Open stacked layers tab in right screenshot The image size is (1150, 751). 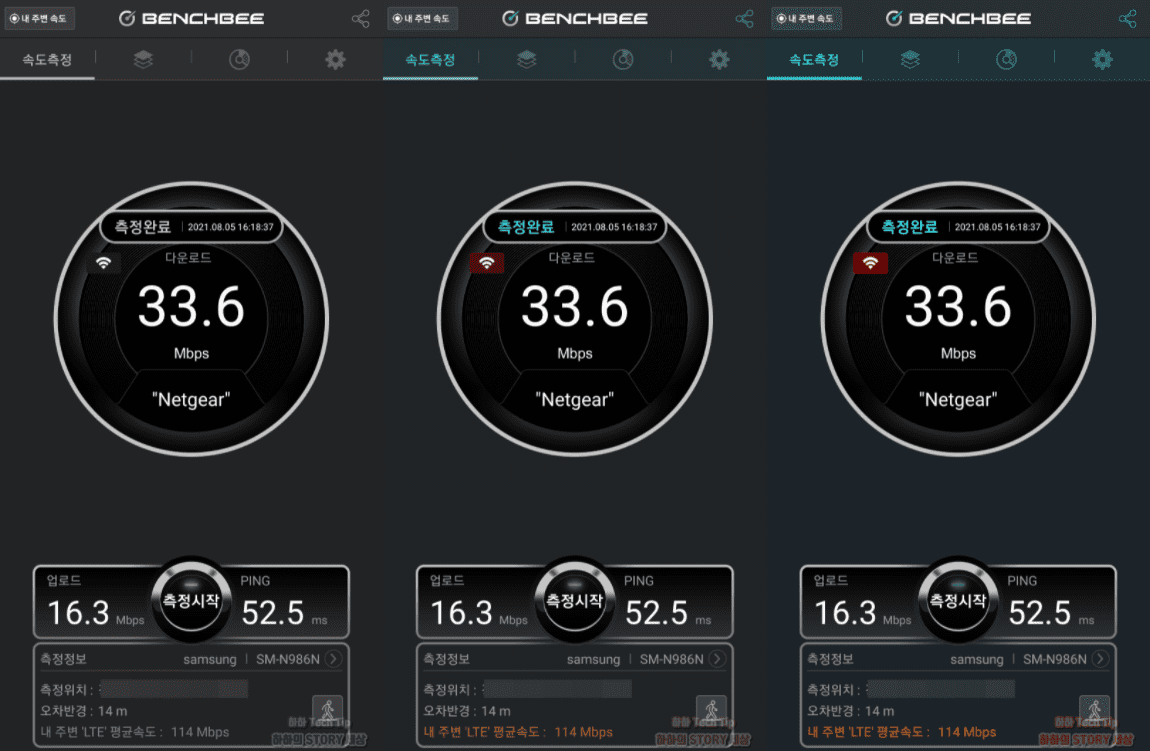tap(910, 59)
